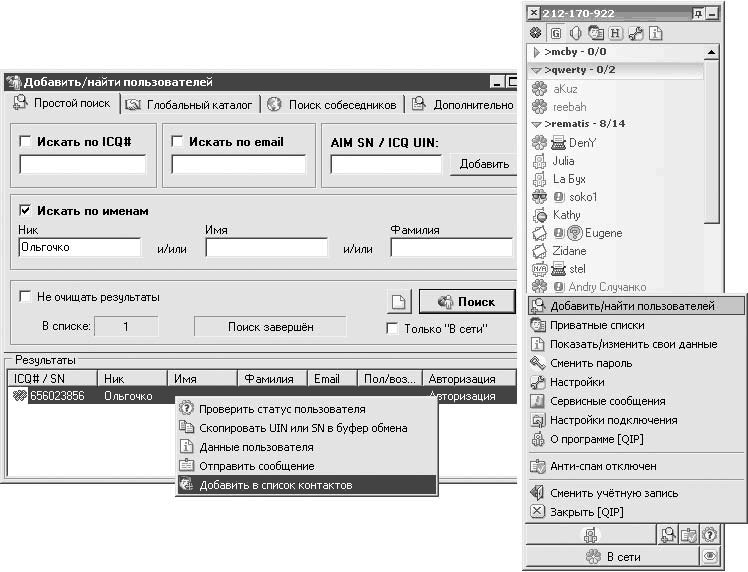The height and width of the screenshot is (572, 748).
Task: Open the history icon (H) in QIP toolbar
Action: tap(615, 33)
